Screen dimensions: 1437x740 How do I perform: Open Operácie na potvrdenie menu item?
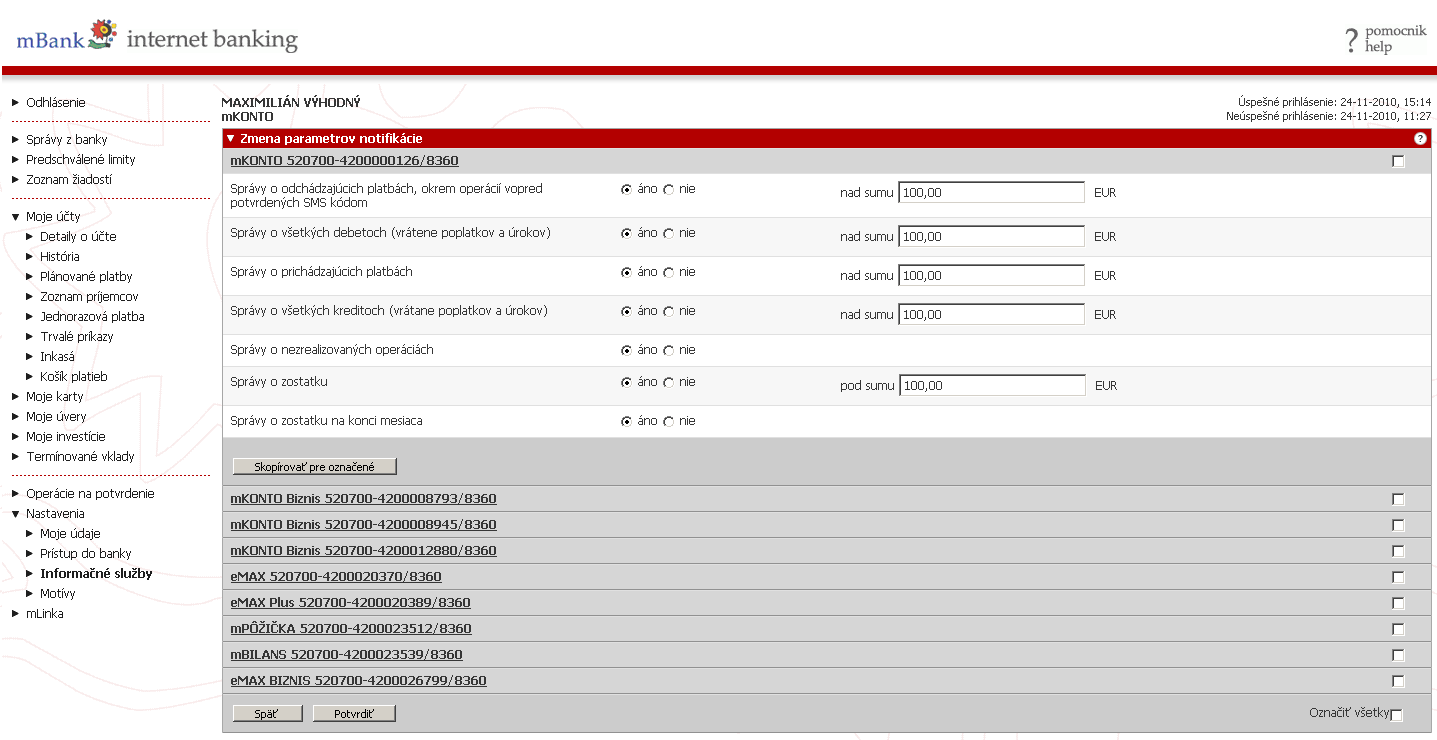coord(90,493)
